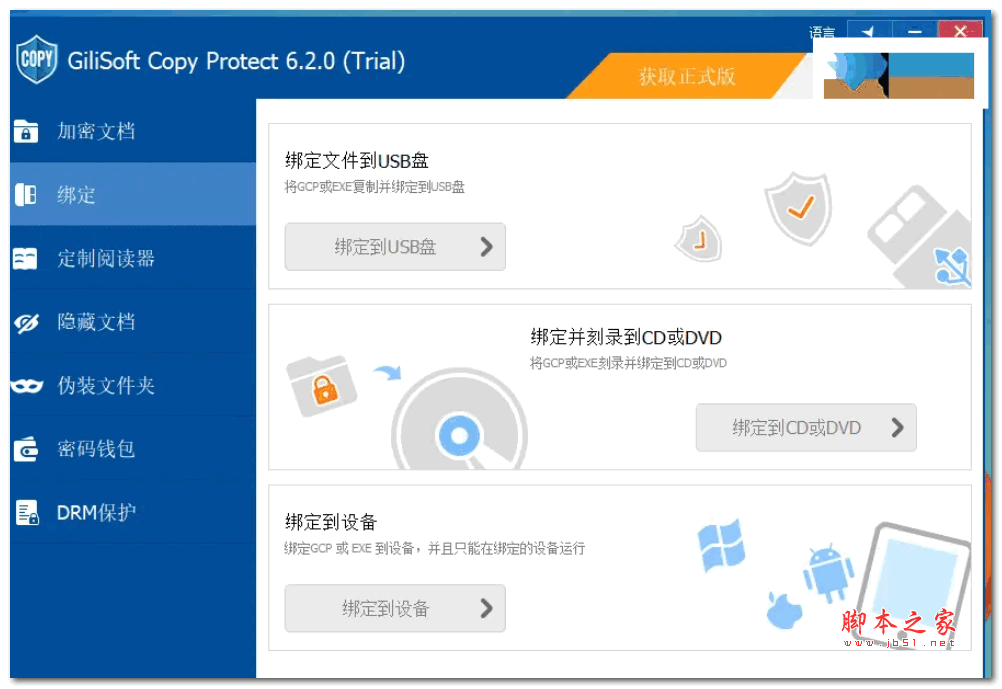Expand the chevron on 绑定到设备
The height and width of the screenshot is (689, 1002).
[x=486, y=608]
